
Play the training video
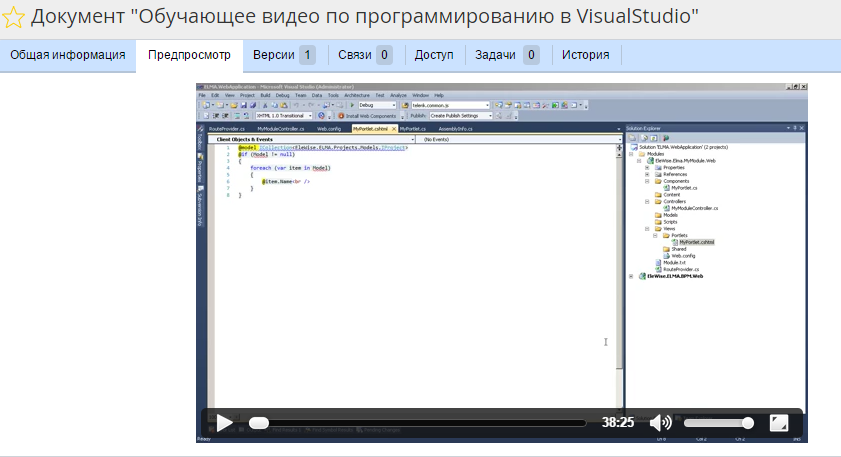(x=224, y=423)
